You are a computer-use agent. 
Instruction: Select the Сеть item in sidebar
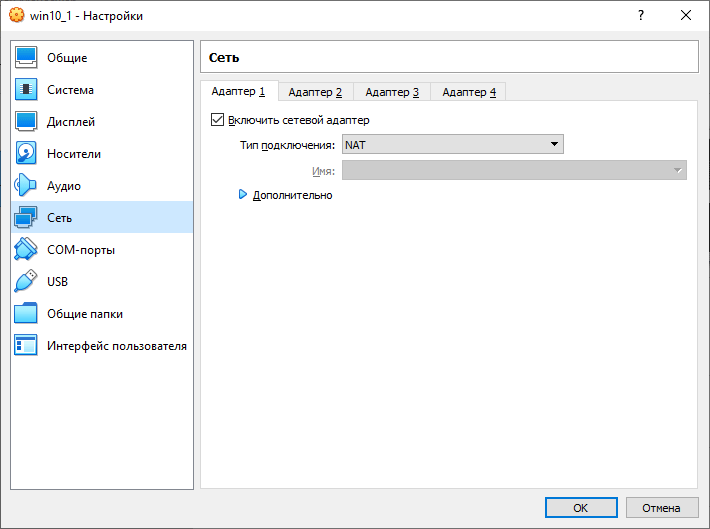pos(102,217)
